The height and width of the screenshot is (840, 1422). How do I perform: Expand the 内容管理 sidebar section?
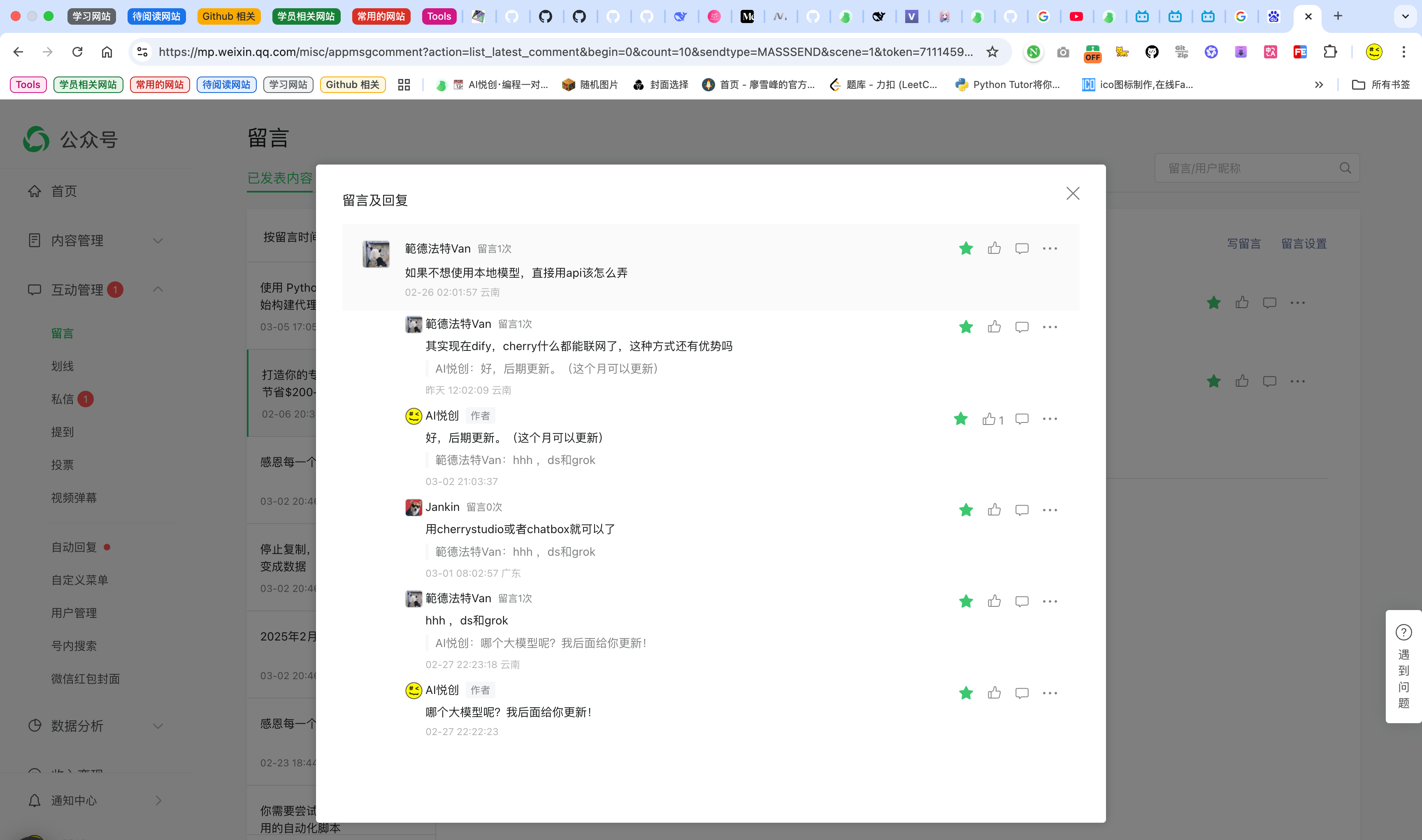95,241
